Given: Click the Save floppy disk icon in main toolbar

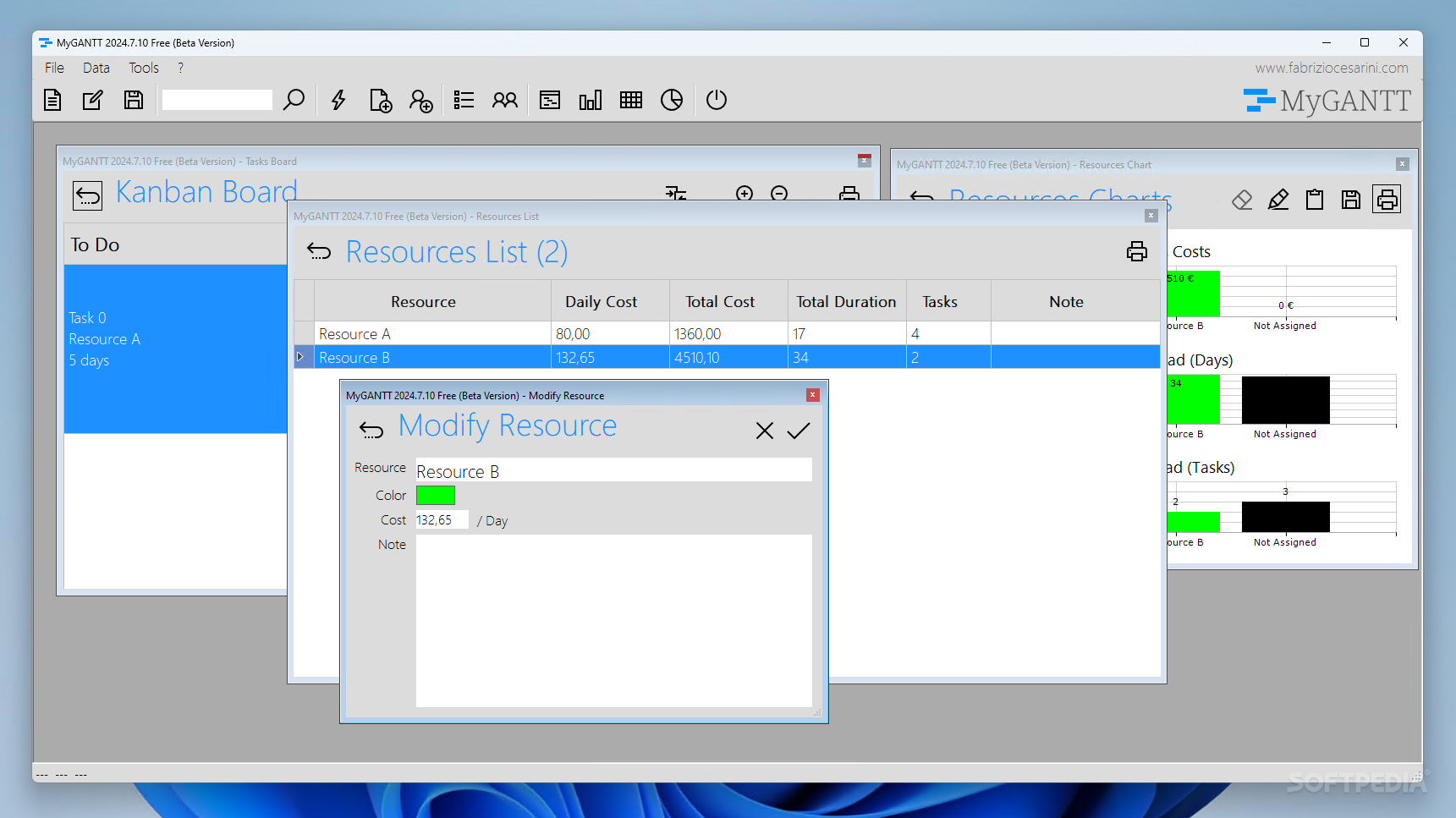Looking at the screenshot, I should tap(134, 100).
